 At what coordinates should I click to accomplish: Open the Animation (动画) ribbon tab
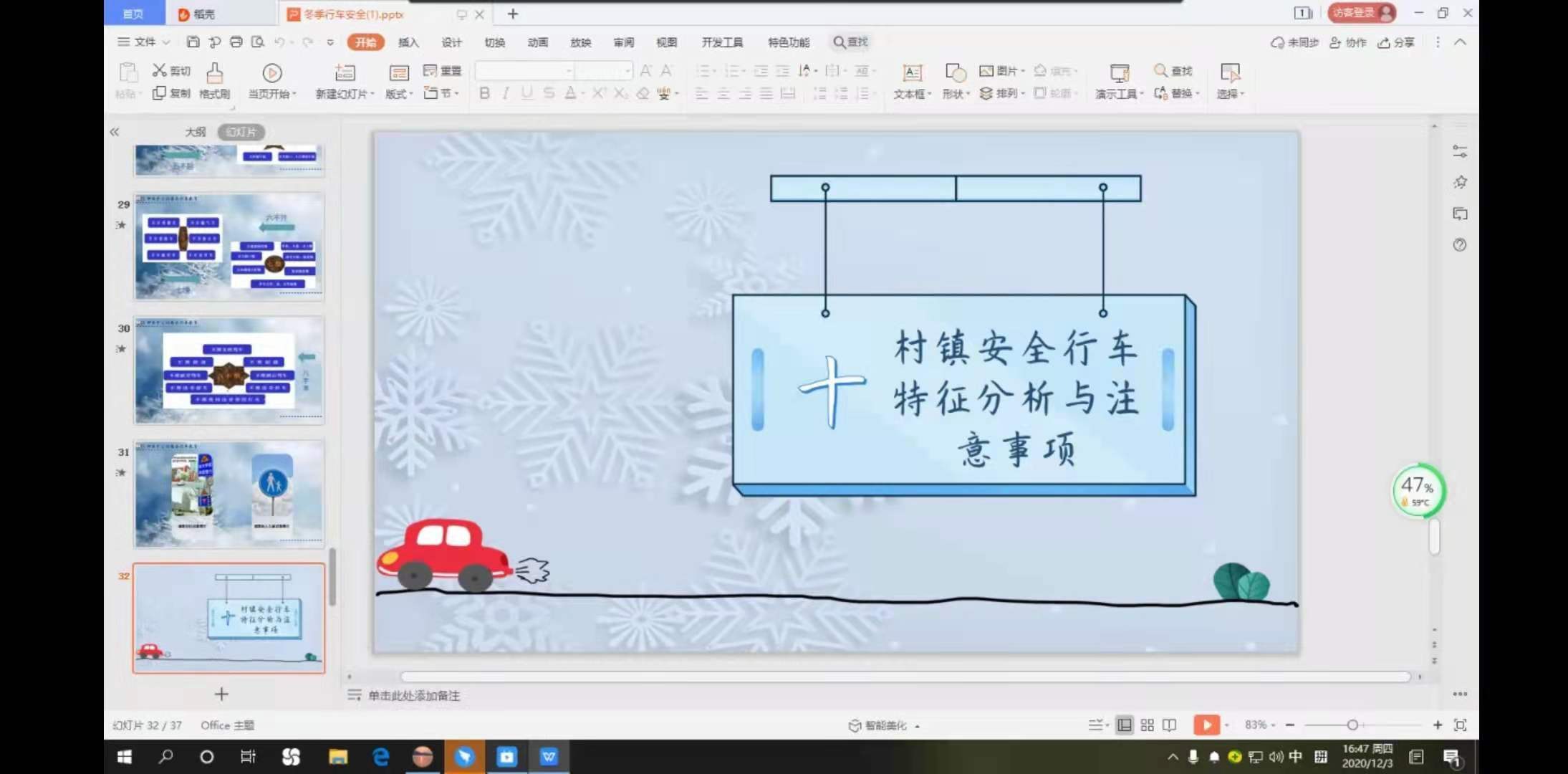(537, 42)
